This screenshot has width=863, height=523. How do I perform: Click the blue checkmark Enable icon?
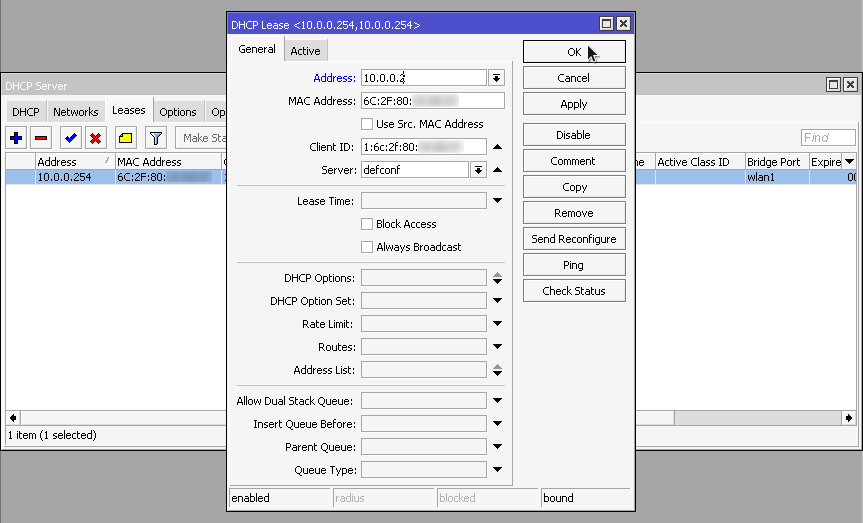point(70,138)
